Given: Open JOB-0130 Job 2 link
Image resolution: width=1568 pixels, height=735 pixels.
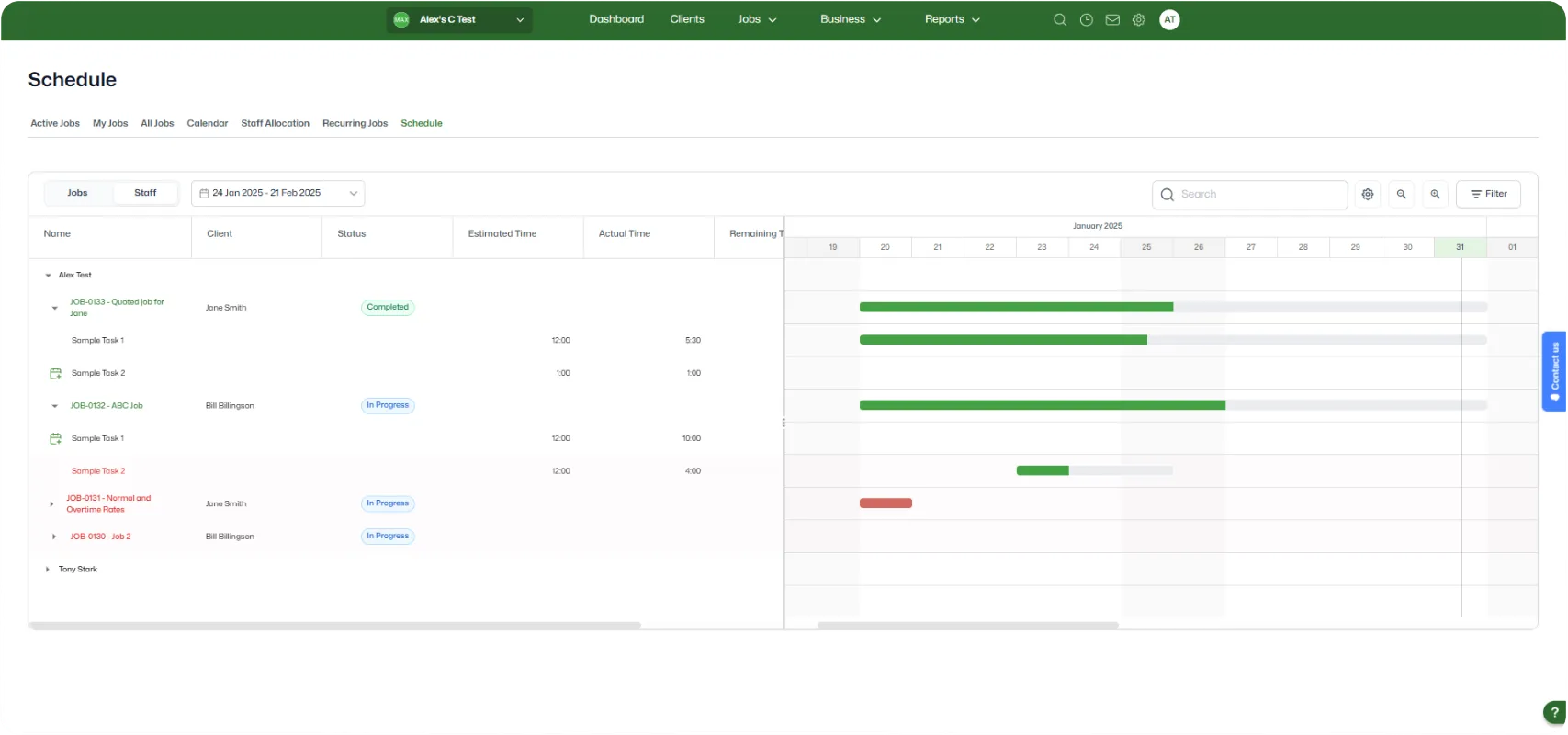Looking at the screenshot, I should [x=100, y=537].
